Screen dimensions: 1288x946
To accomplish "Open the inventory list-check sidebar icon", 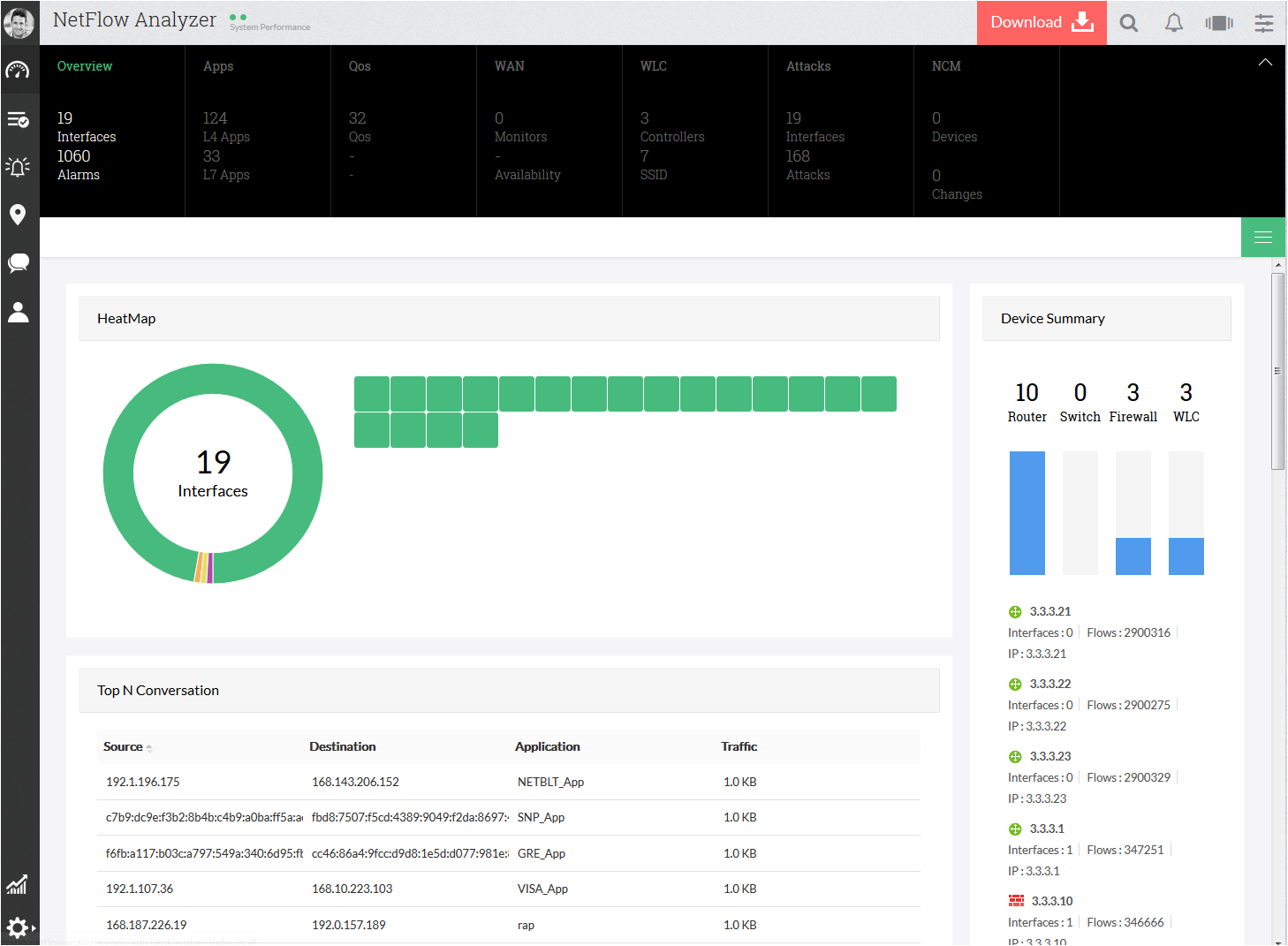I will click(18, 119).
